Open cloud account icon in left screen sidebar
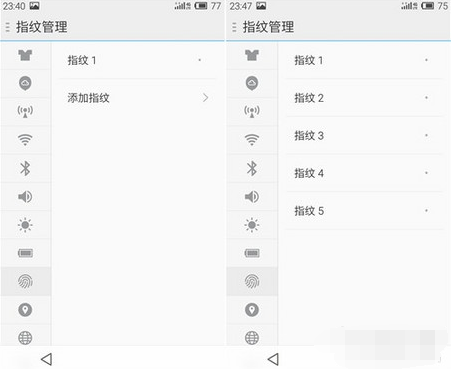Image resolution: width=454 pixels, height=369 pixels. tap(25, 83)
